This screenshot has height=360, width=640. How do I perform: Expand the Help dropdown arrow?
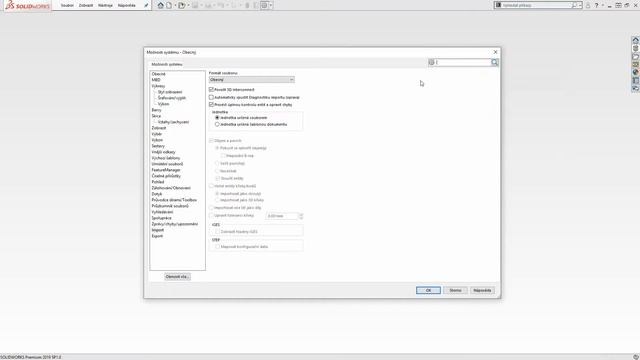tap(602, 5)
